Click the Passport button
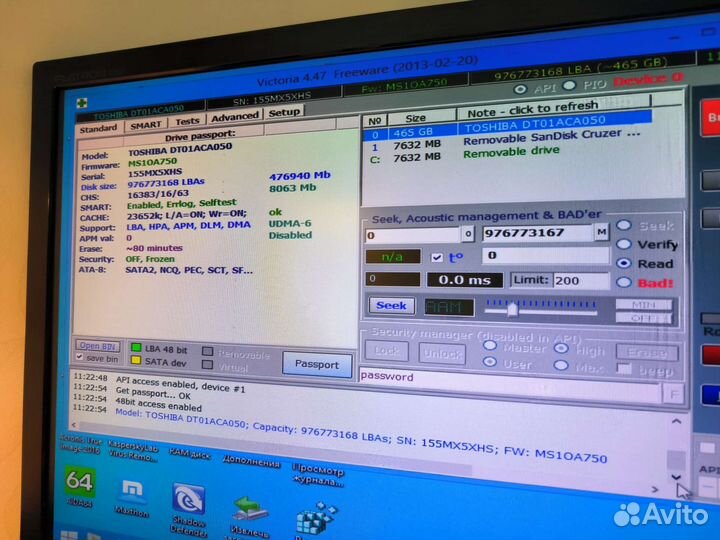This screenshot has width=720, height=540. click(x=317, y=365)
